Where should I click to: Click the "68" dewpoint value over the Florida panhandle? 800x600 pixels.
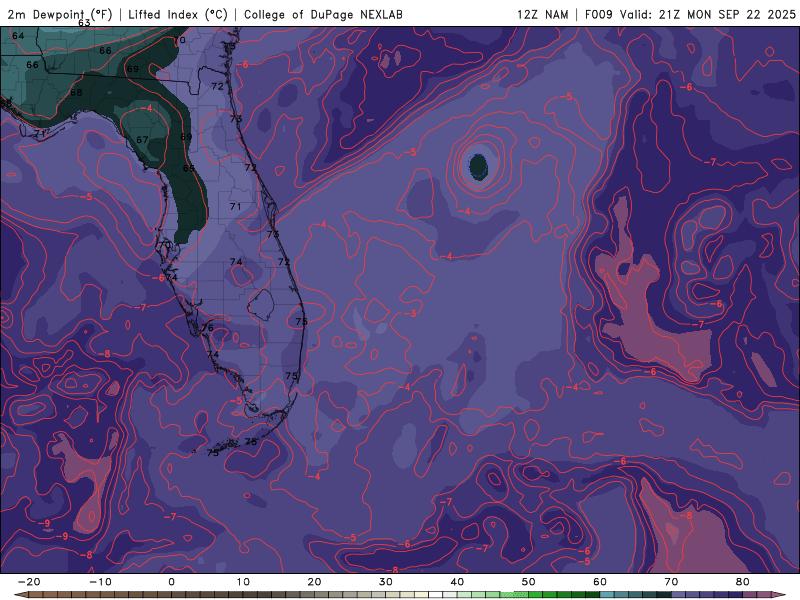coord(76,92)
